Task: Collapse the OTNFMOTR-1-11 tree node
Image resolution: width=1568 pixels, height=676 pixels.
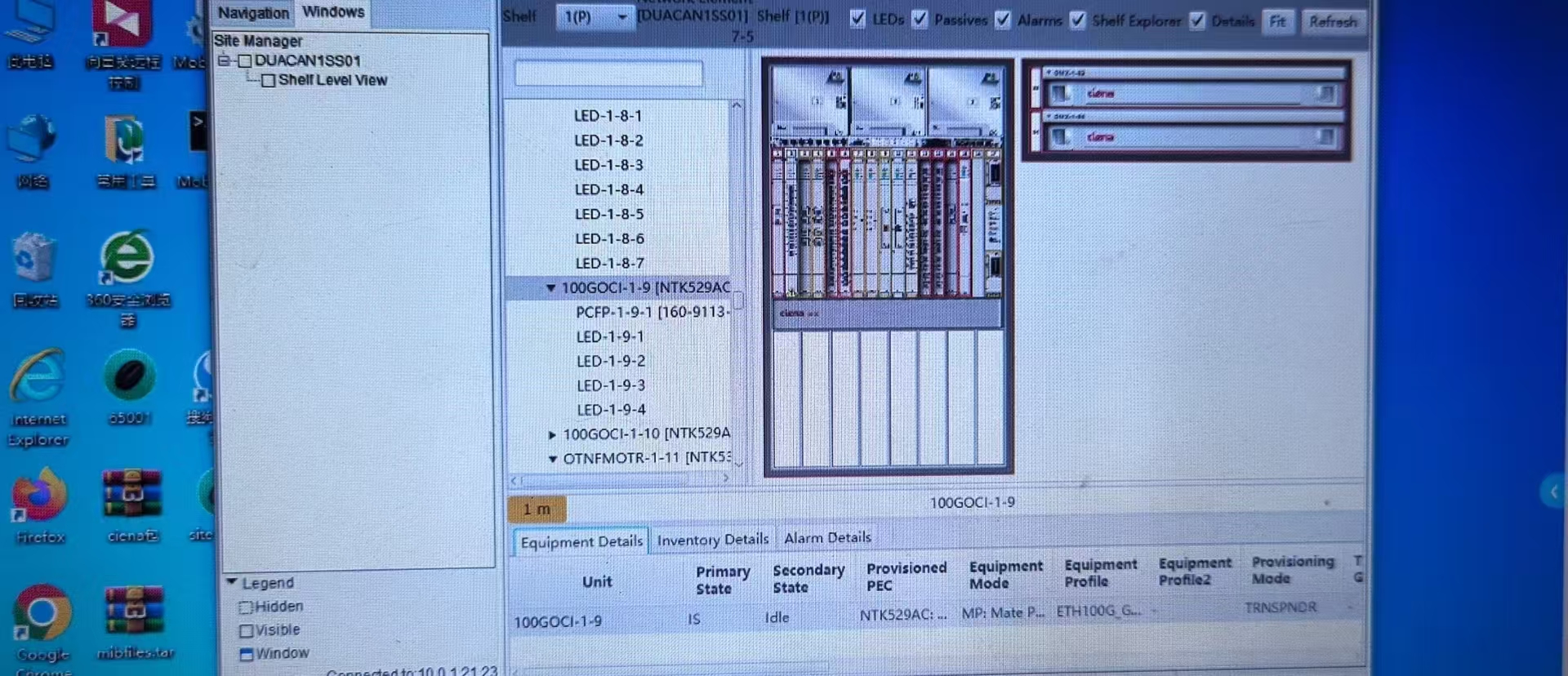Action: point(553,459)
